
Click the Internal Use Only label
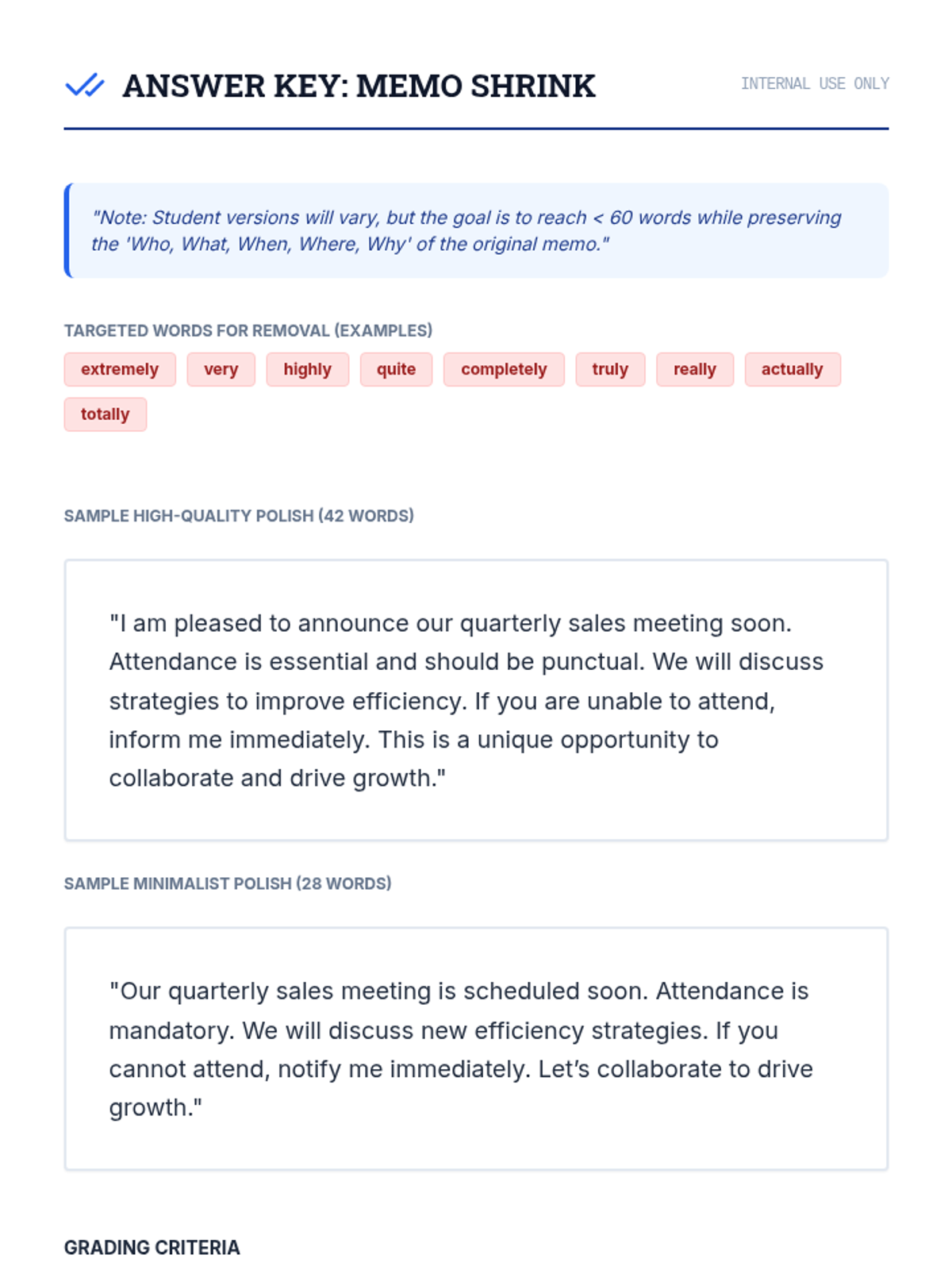pos(815,83)
